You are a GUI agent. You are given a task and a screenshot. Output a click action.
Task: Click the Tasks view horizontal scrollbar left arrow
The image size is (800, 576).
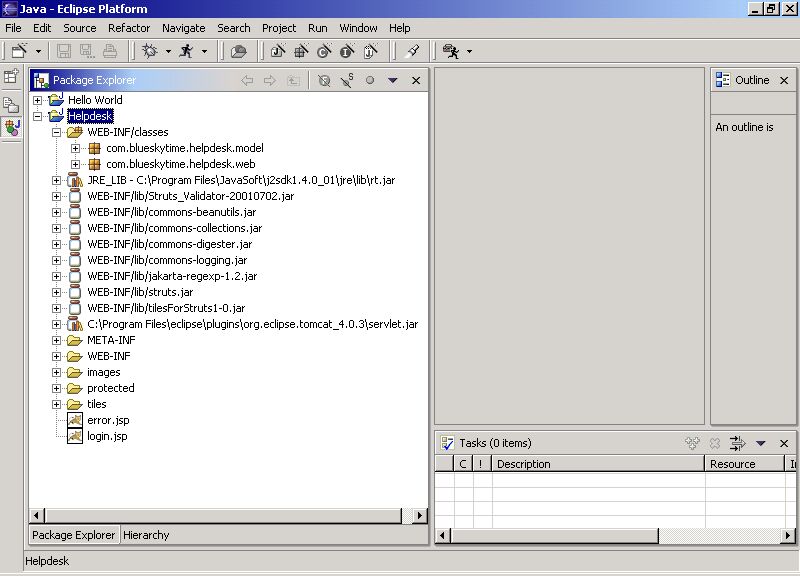442,536
